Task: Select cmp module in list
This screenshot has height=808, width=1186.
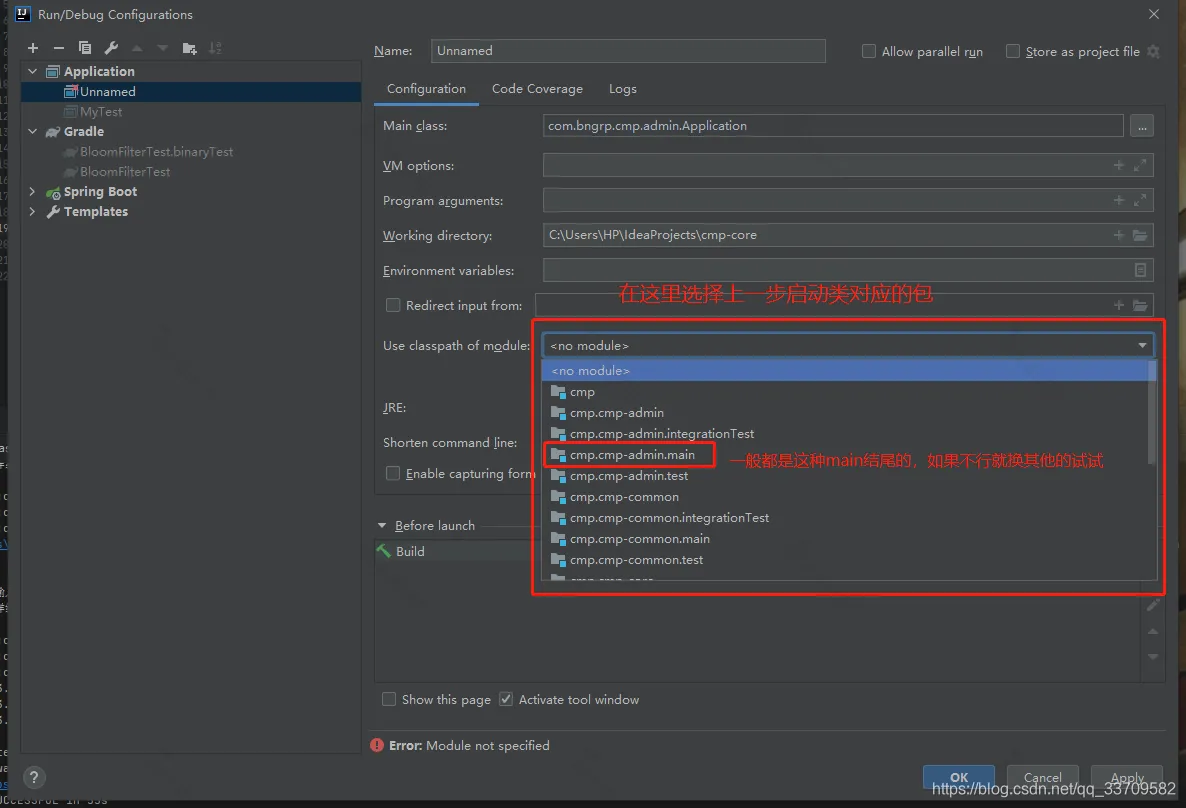Action: click(845, 392)
